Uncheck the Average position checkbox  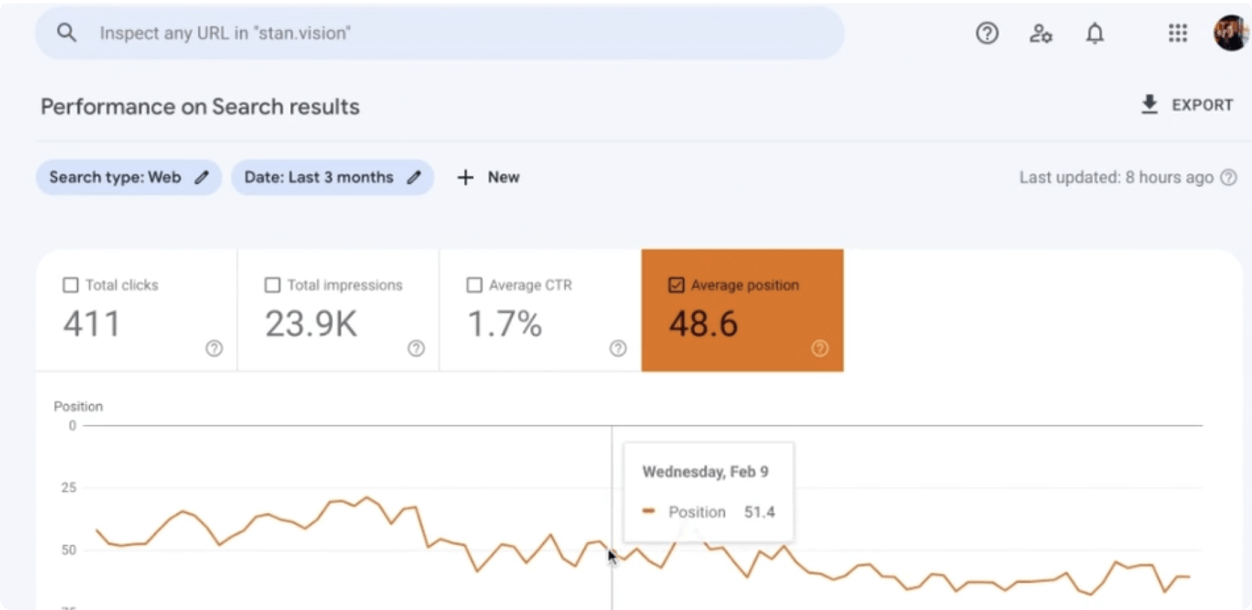pos(676,285)
